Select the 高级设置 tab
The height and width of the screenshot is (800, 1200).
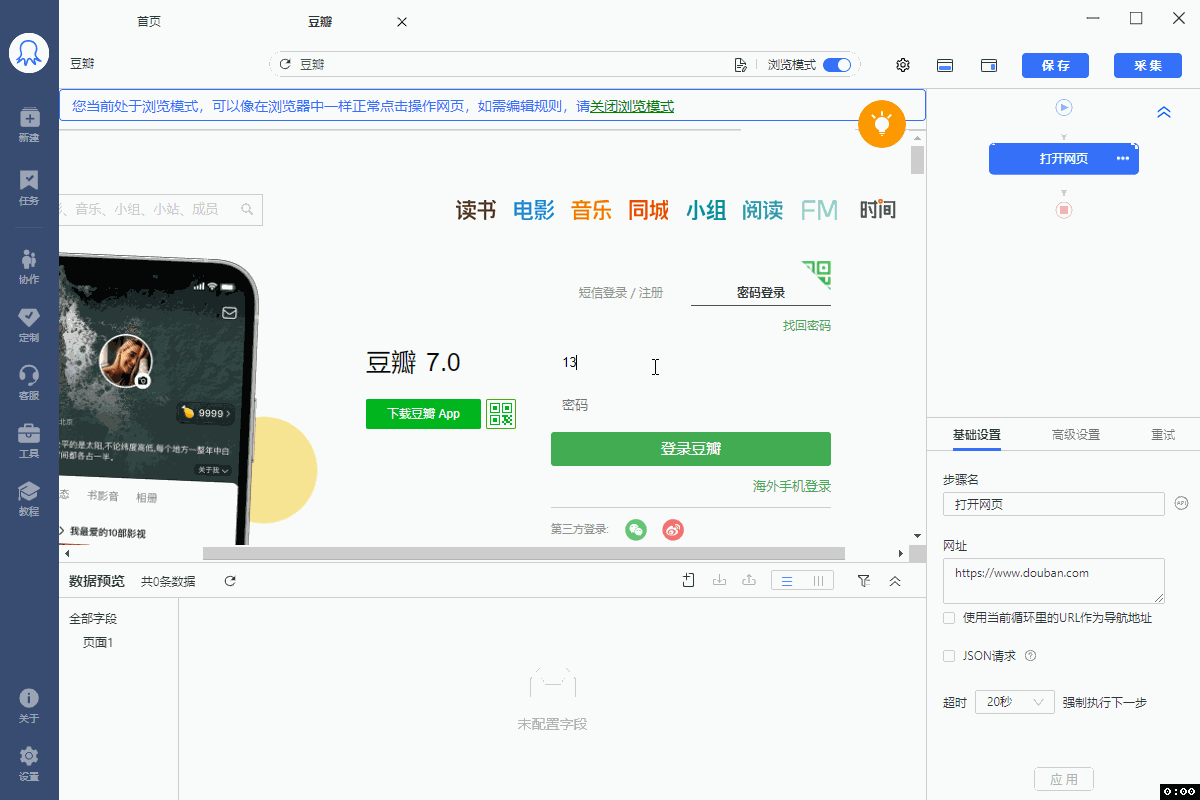[1076, 435]
